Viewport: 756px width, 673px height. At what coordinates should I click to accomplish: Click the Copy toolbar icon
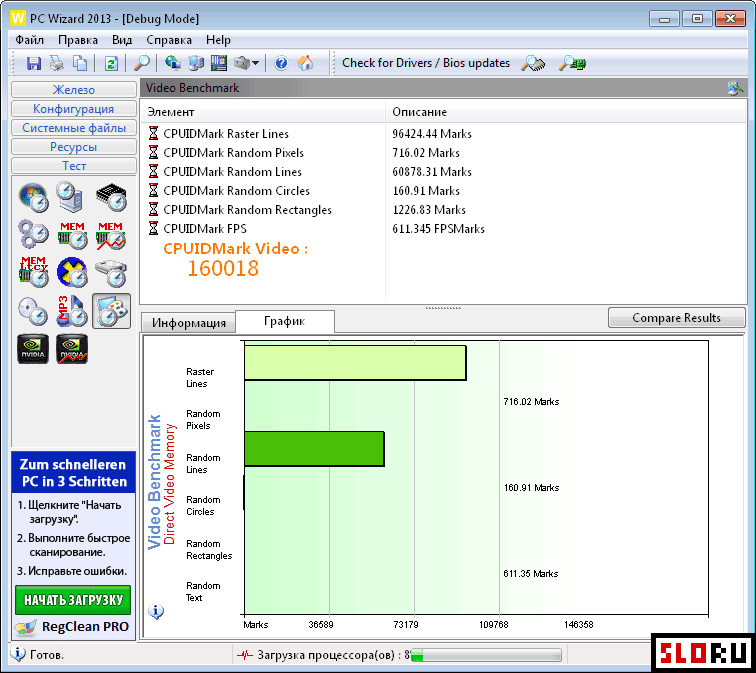click(80, 63)
